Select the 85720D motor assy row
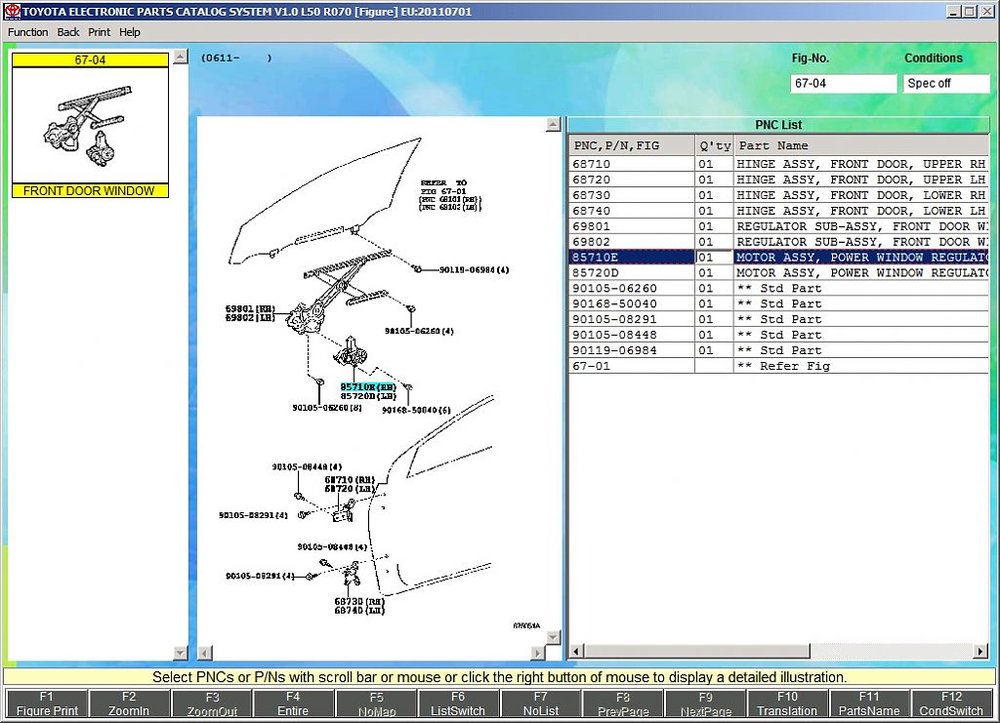This screenshot has width=1000, height=723. coord(779,273)
